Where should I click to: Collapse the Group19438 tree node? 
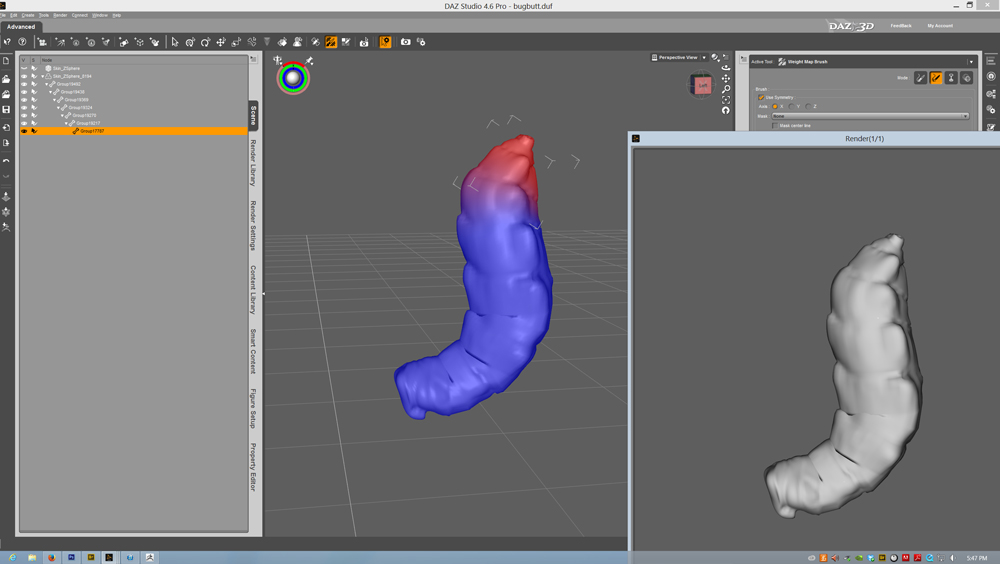pyautogui.click(x=50, y=92)
